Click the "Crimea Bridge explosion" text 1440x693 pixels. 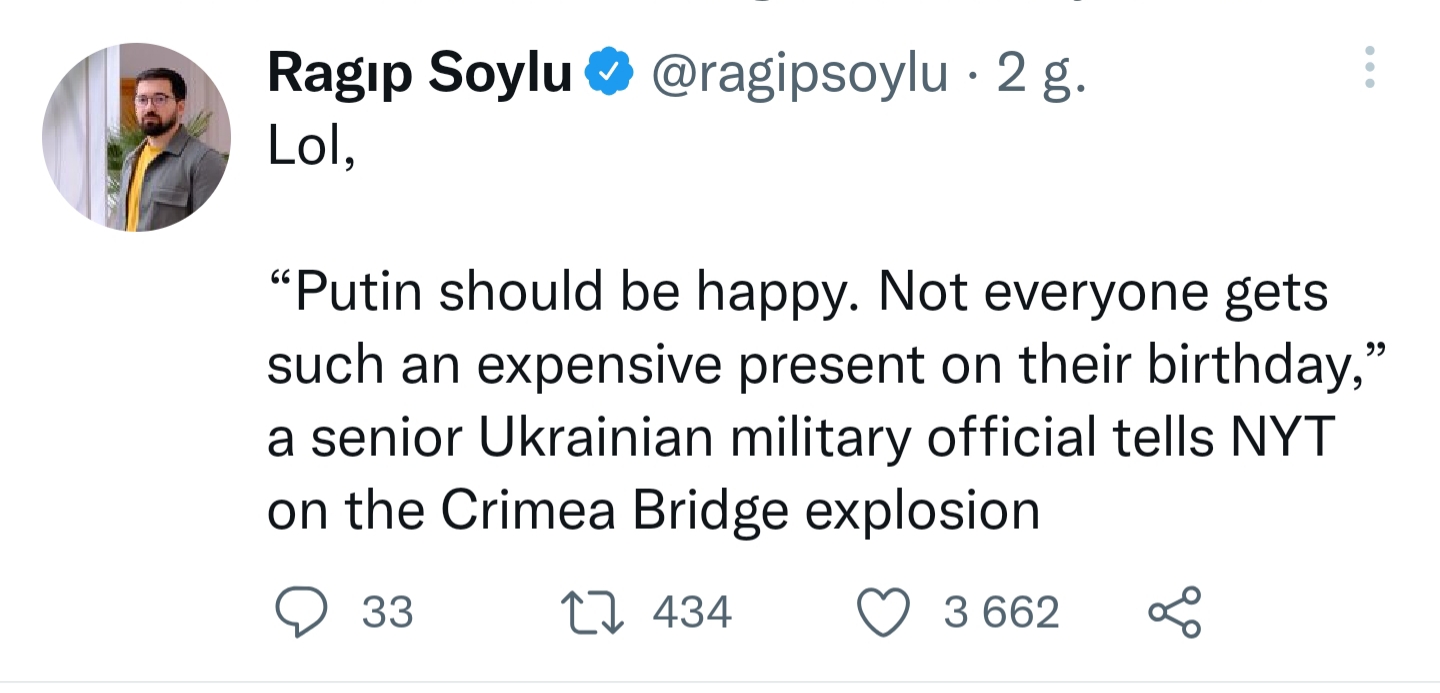740,512
